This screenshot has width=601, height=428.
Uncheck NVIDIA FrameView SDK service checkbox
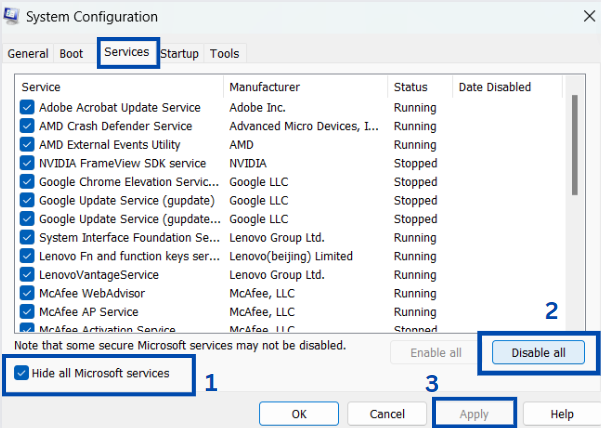pos(27,164)
